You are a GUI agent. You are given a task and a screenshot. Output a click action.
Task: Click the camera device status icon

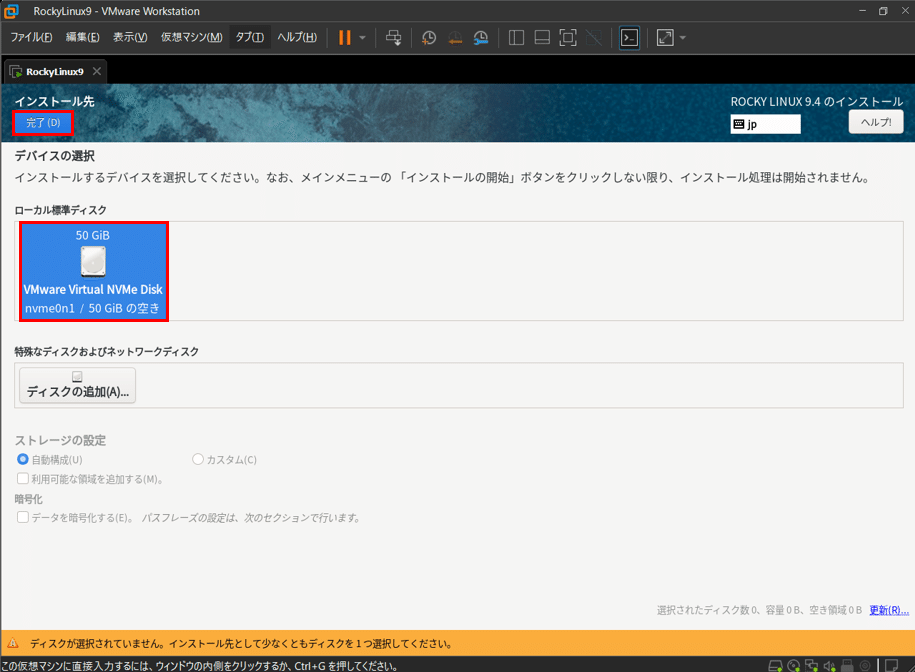865,666
